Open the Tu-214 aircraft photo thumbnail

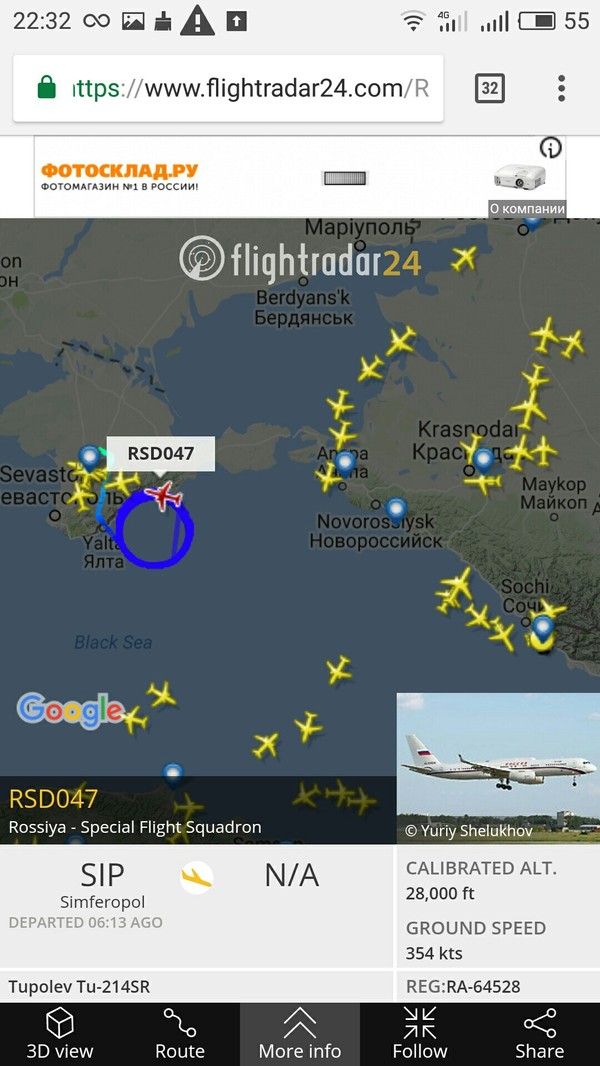(x=498, y=768)
